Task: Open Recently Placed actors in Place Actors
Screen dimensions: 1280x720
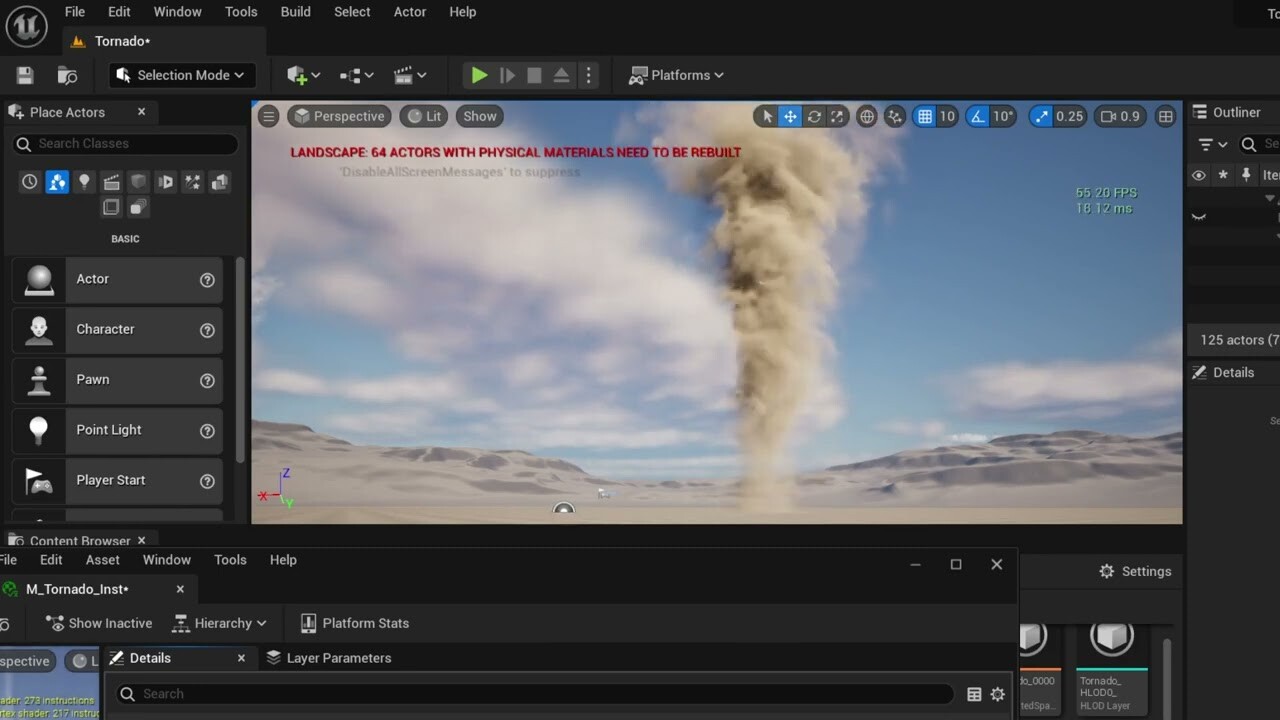Action: [30, 181]
